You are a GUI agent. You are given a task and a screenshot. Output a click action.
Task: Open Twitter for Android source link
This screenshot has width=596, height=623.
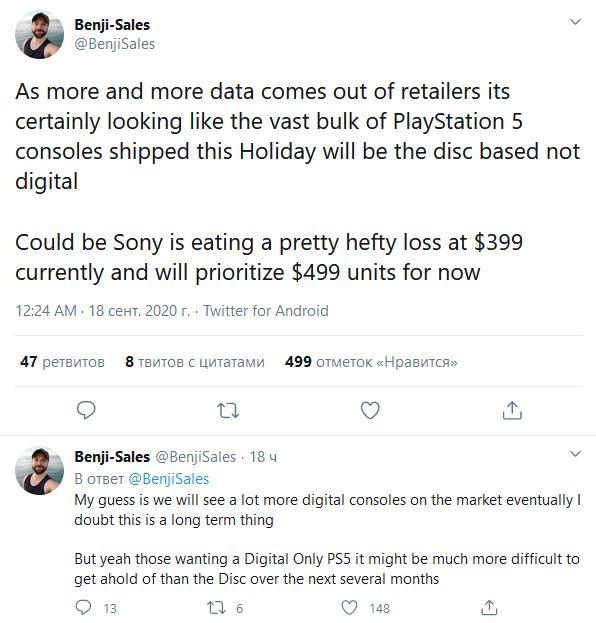pos(266,311)
